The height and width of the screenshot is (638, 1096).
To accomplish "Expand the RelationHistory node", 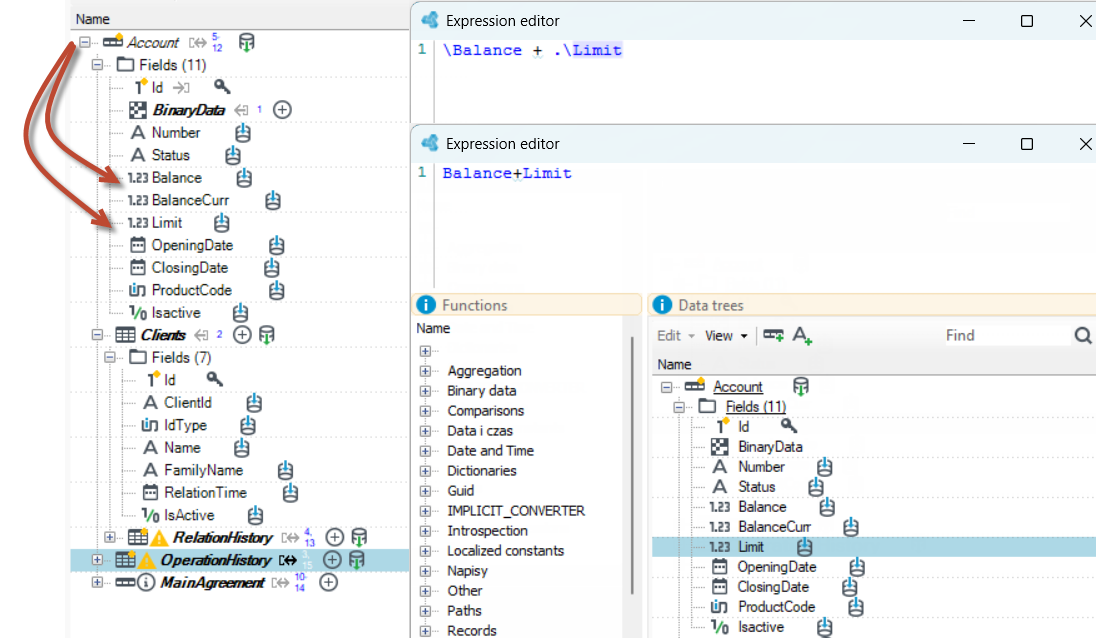I will [x=110, y=537].
